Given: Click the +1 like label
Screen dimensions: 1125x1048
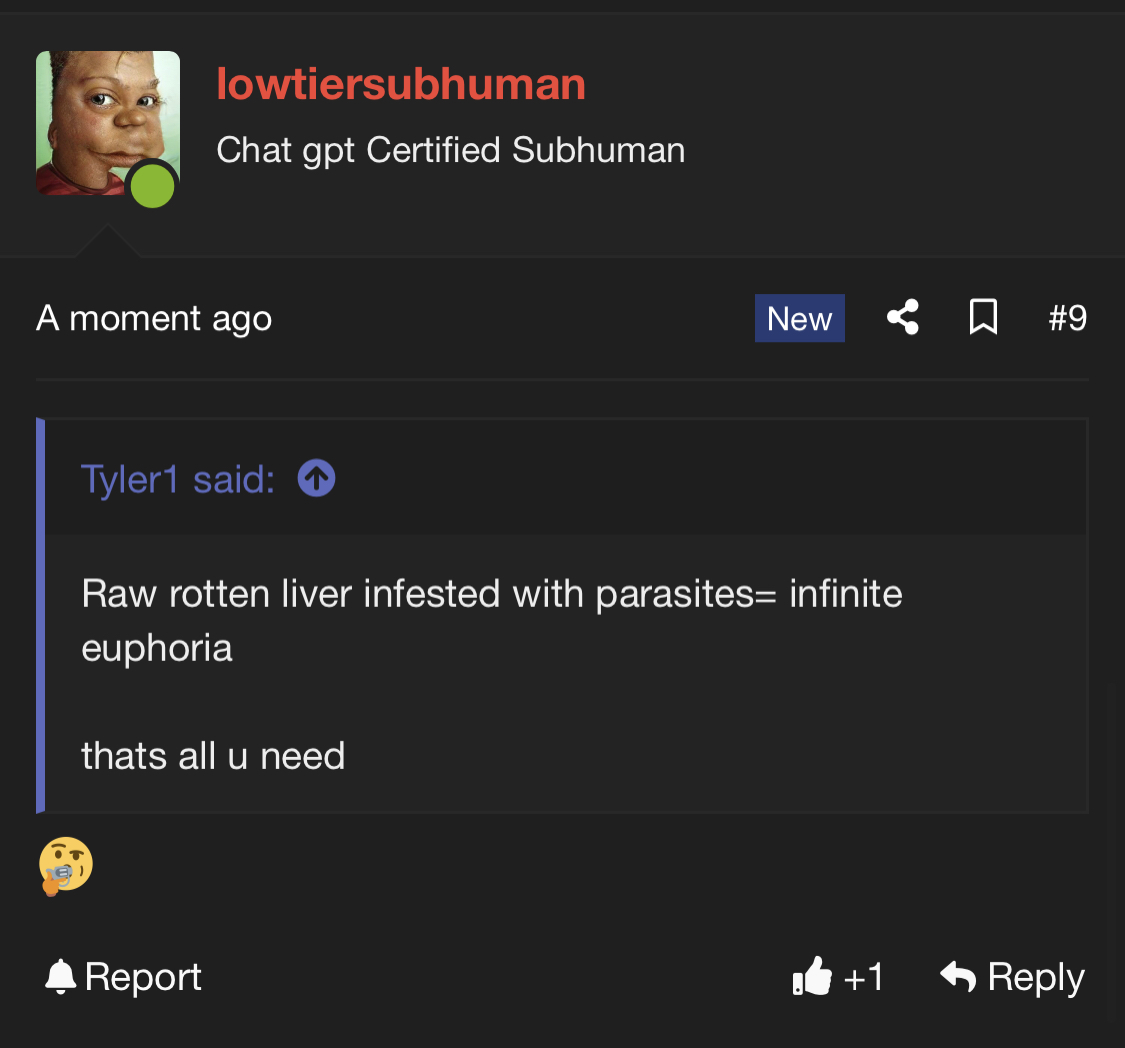Looking at the screenshot, I should [864, 977].
